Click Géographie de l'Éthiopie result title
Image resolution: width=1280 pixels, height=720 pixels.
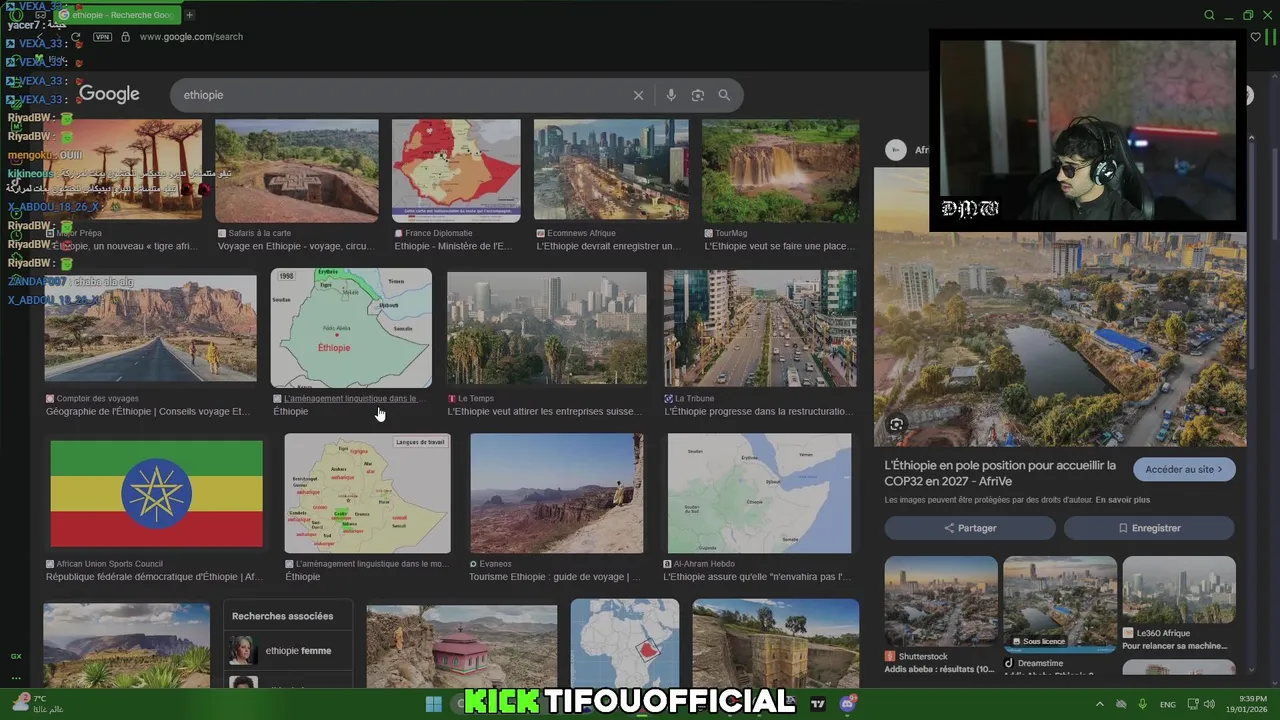[x=148, y=411]
